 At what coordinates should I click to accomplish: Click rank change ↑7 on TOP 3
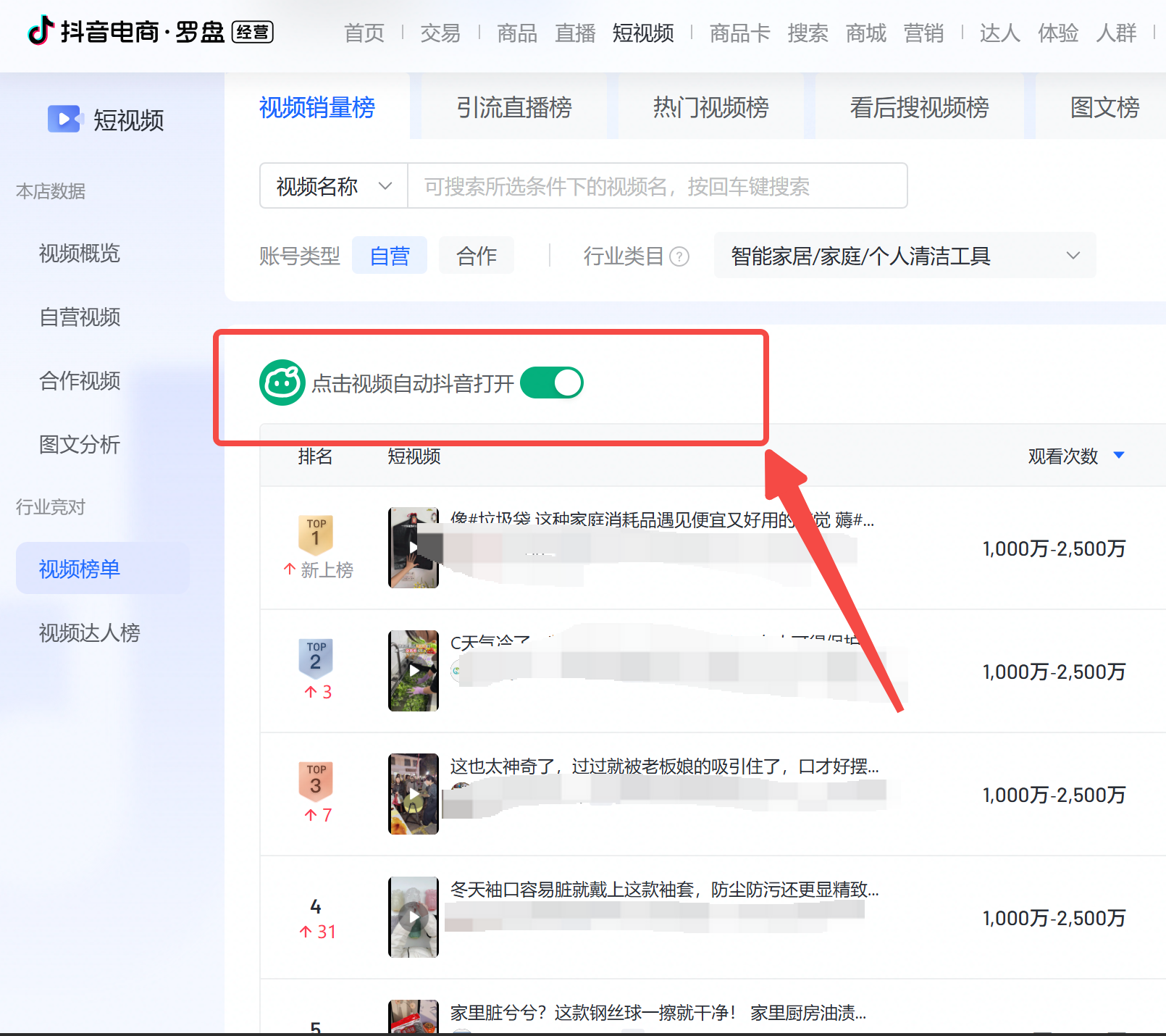318,815
